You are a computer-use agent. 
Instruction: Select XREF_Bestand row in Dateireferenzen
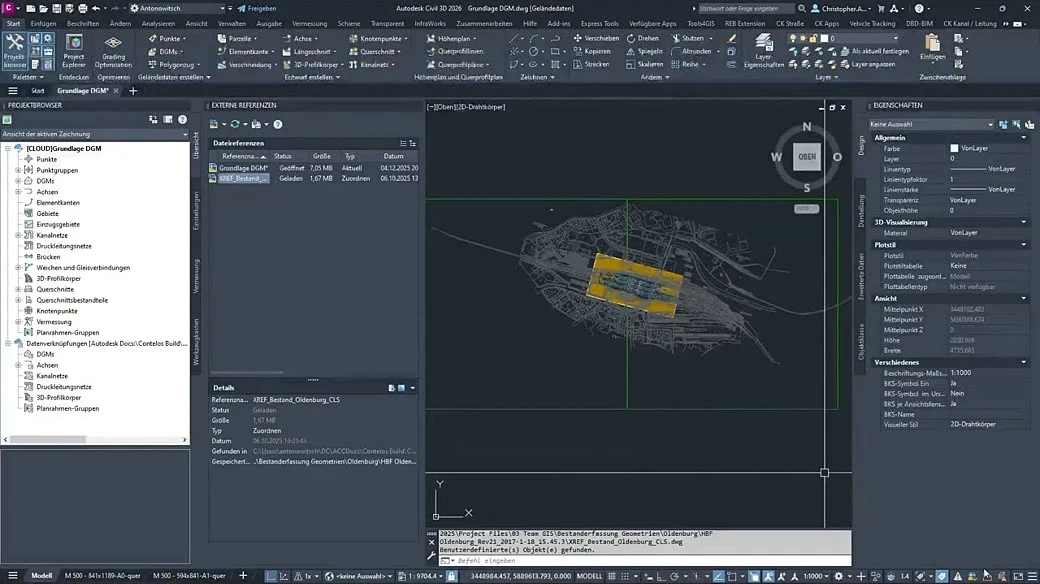pyautogui.click(x=314, y=179)
